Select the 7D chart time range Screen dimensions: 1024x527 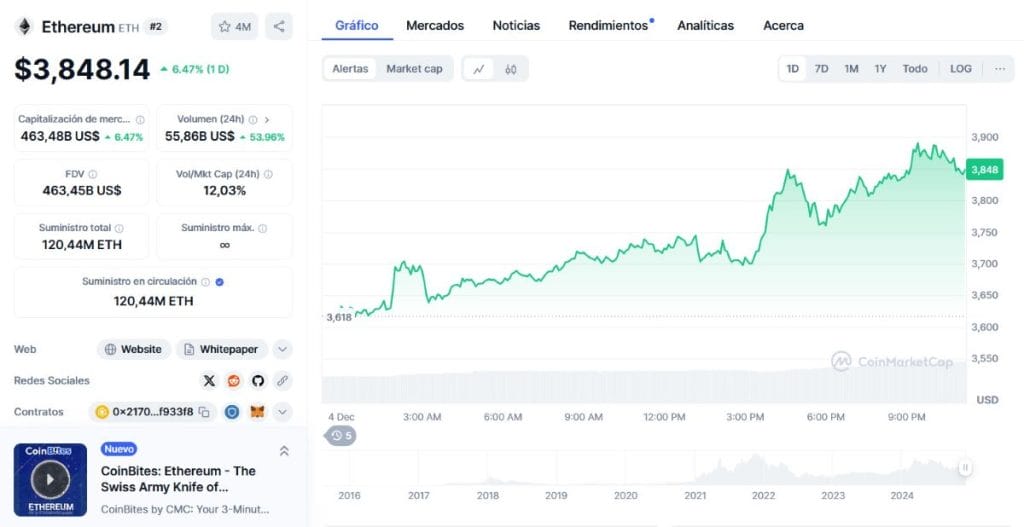821,69
